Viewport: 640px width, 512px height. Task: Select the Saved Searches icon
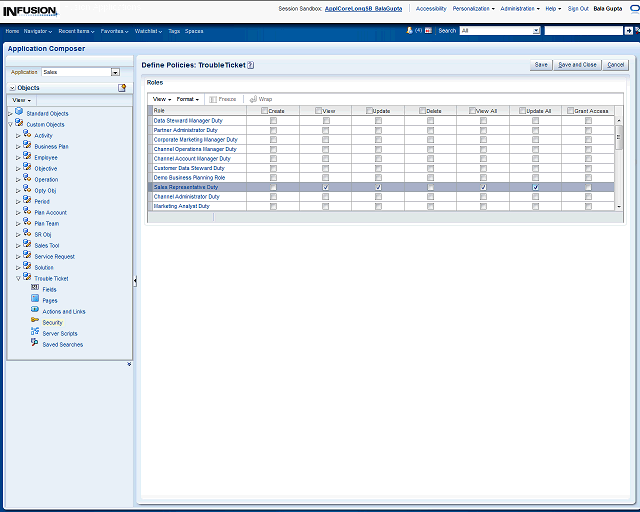(x=34, y=344)
